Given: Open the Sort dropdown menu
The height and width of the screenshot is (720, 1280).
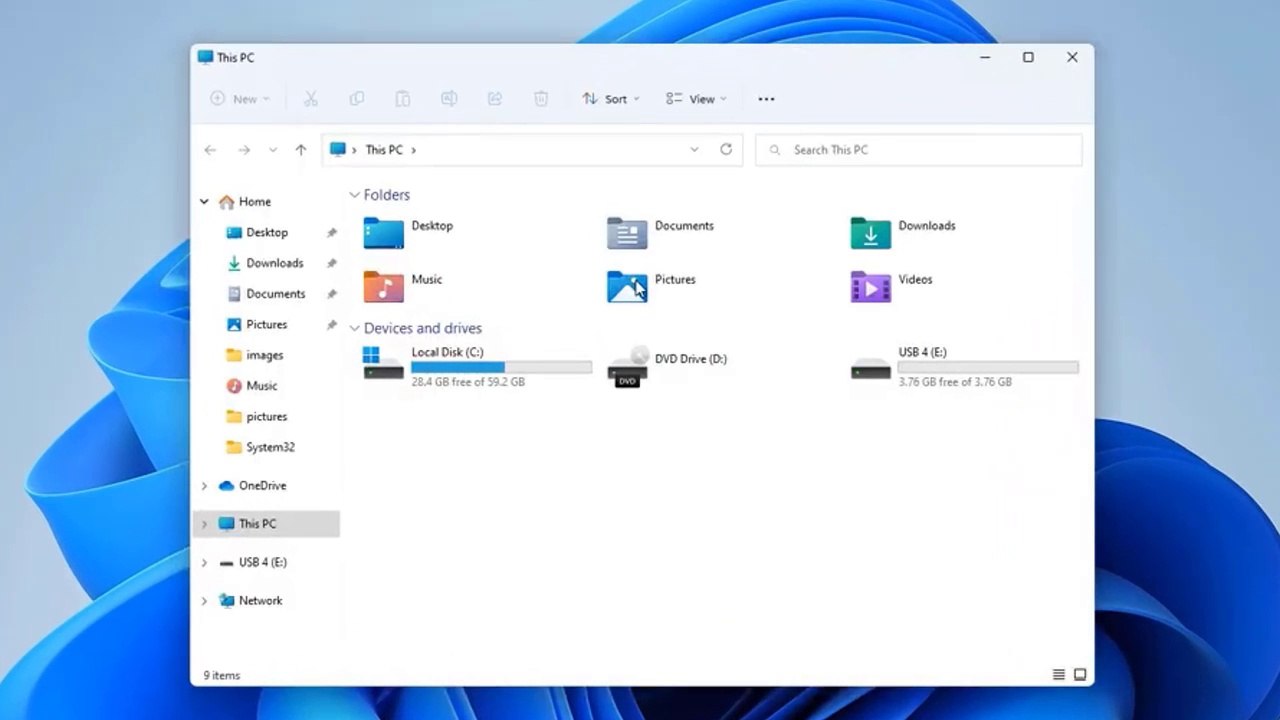Looking at the screenshot, I should click(x=610, y=99).
